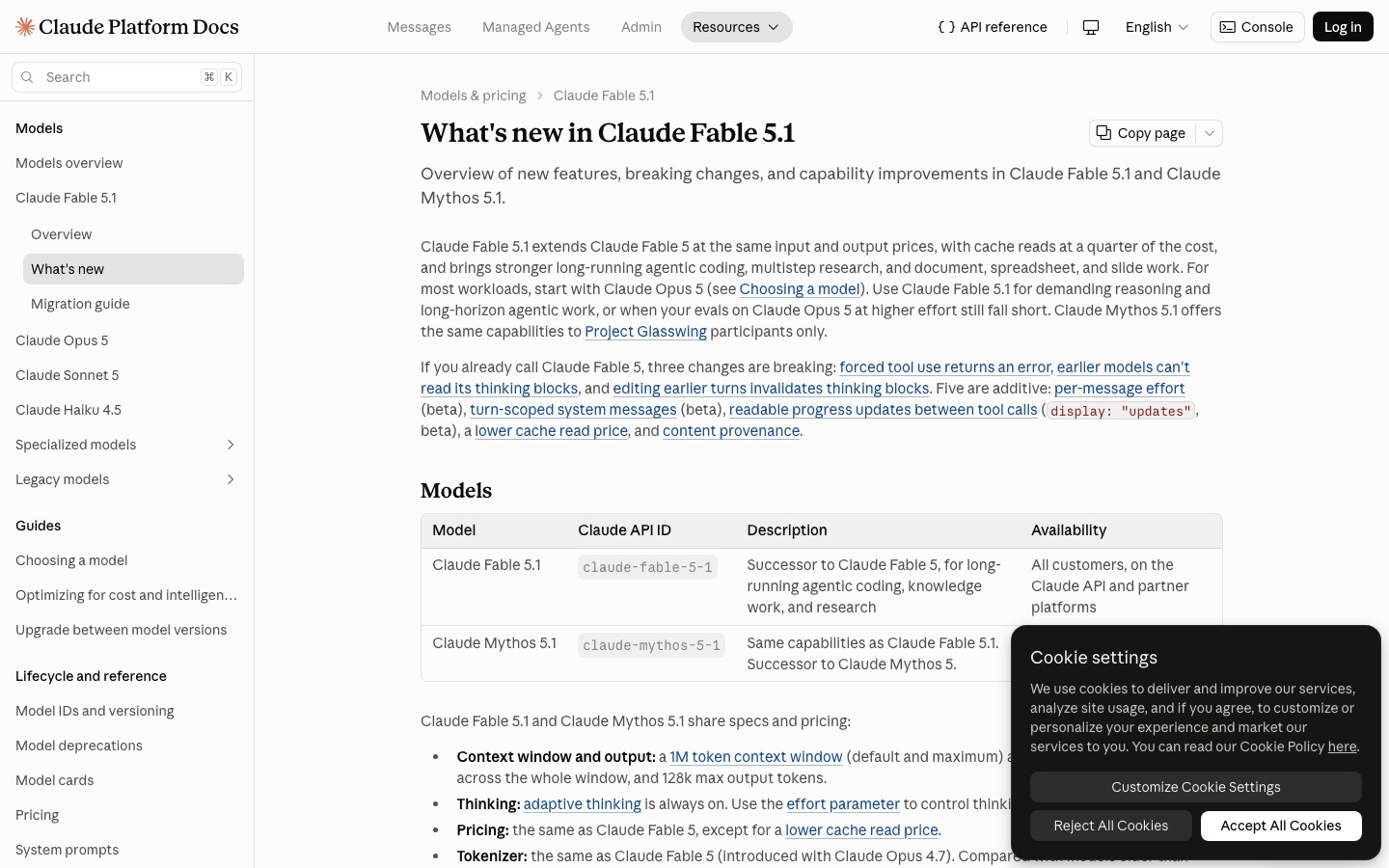This screenshot has height=868, width=1389.
Task: Switch to Managed Agents tab
Action: (x=535, y=27)
